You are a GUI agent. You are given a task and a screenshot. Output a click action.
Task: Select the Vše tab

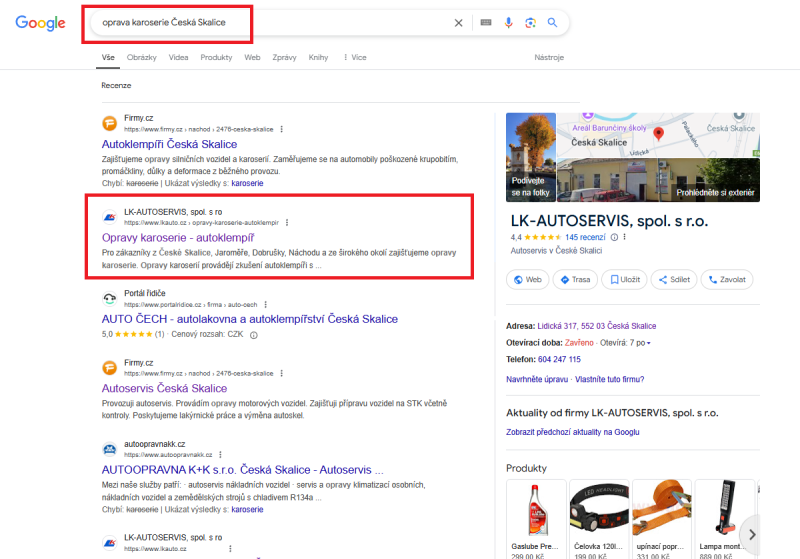[108, 57]
